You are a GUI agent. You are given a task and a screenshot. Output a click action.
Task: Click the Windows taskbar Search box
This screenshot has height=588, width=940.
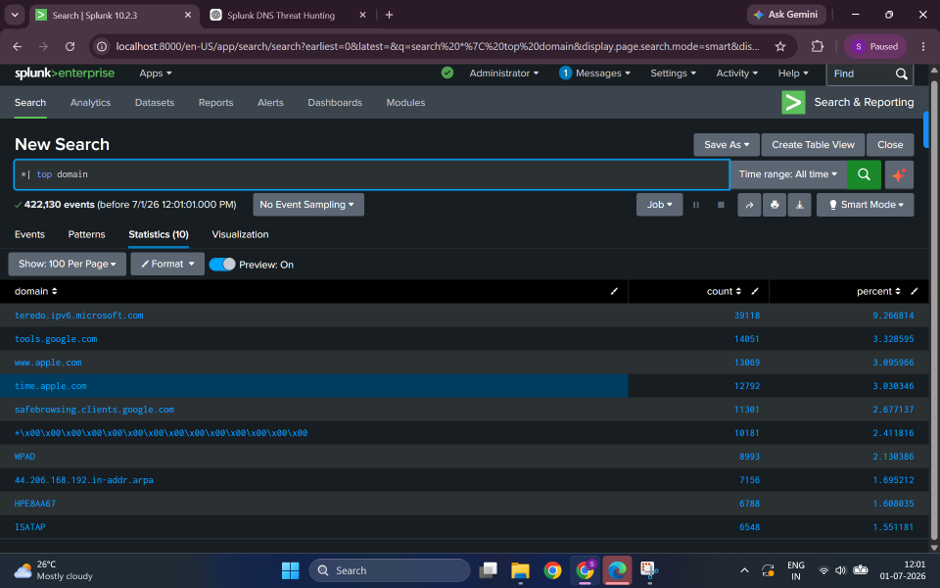pyautogui.click(x=389, y=571)
